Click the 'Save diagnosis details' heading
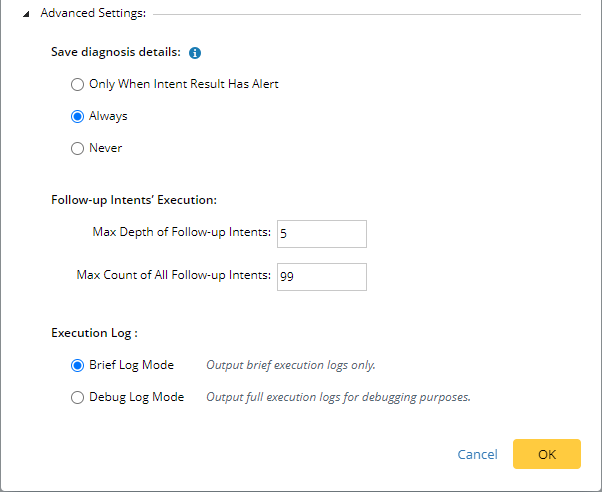This screenshot has width=602, height=492. (x=116, y=53)
